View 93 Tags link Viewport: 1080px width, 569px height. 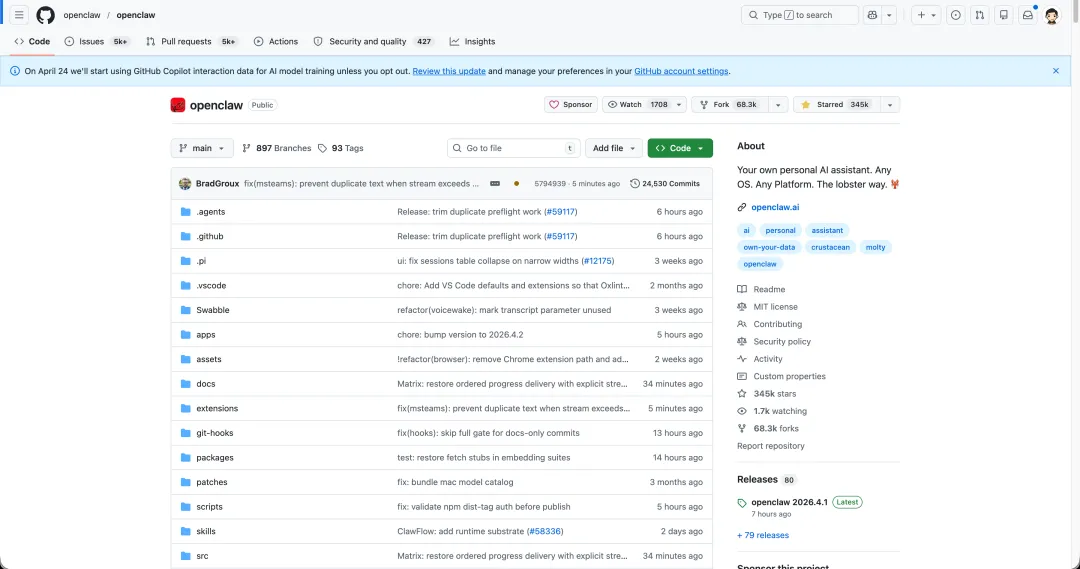[x=340, y=148]
